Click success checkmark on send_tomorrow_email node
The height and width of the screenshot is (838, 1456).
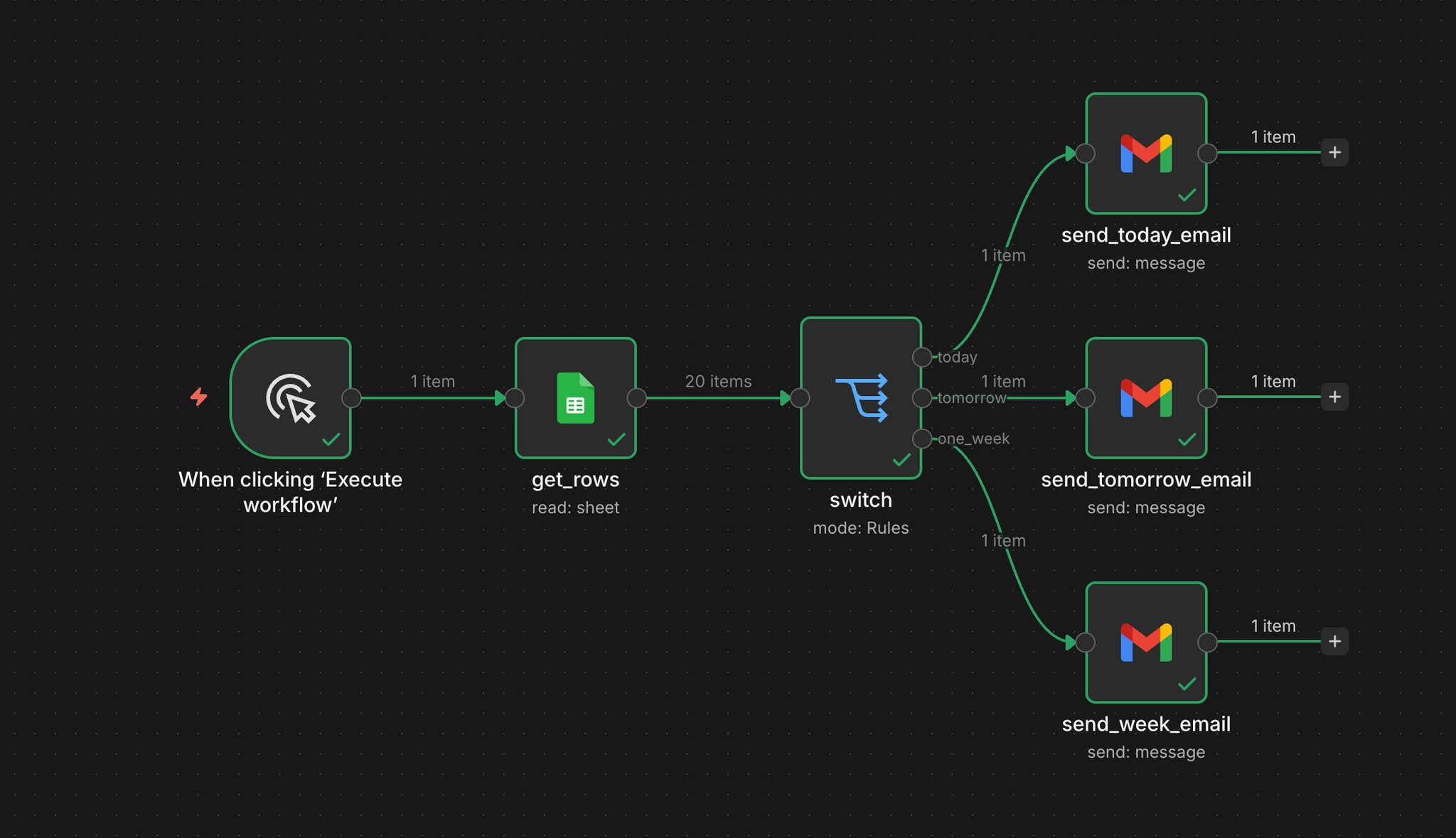tap(1187, 440)
